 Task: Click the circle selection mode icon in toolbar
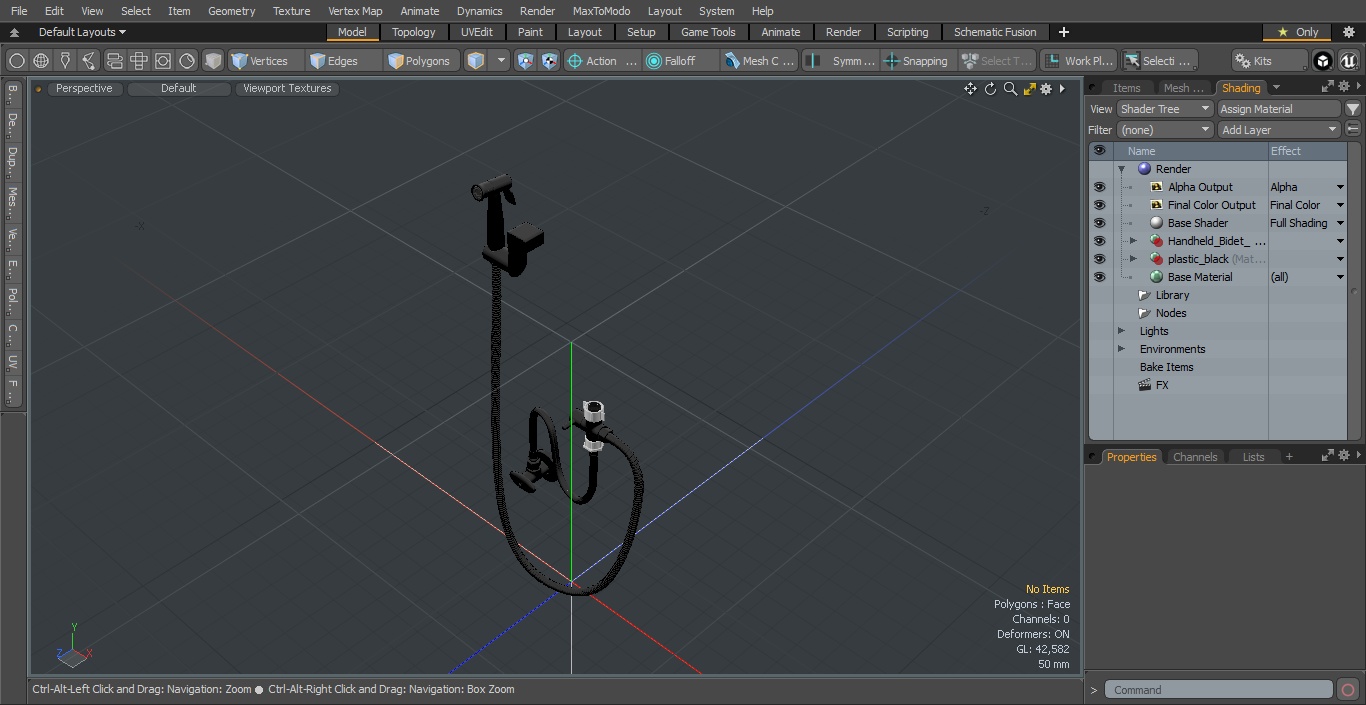17,61
